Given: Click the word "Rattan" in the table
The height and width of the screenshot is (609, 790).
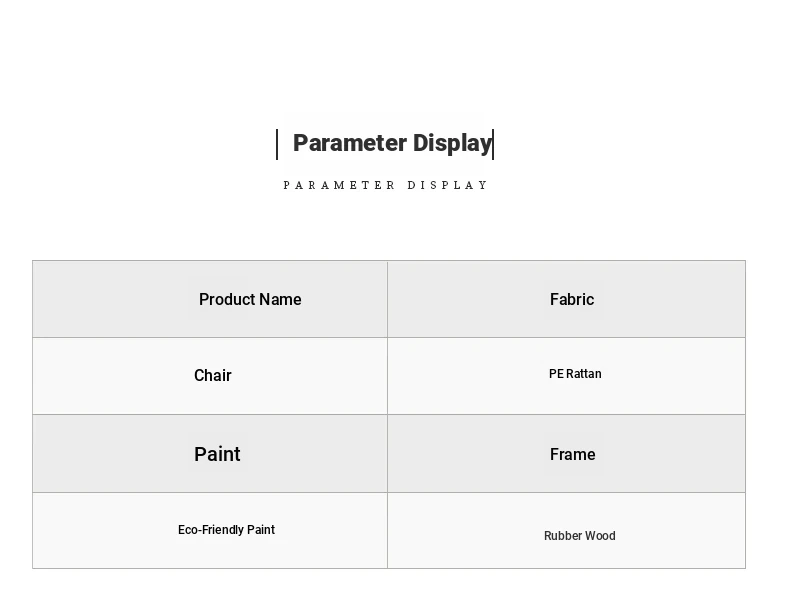Looking at the screenshot, I should pos(585,374).
